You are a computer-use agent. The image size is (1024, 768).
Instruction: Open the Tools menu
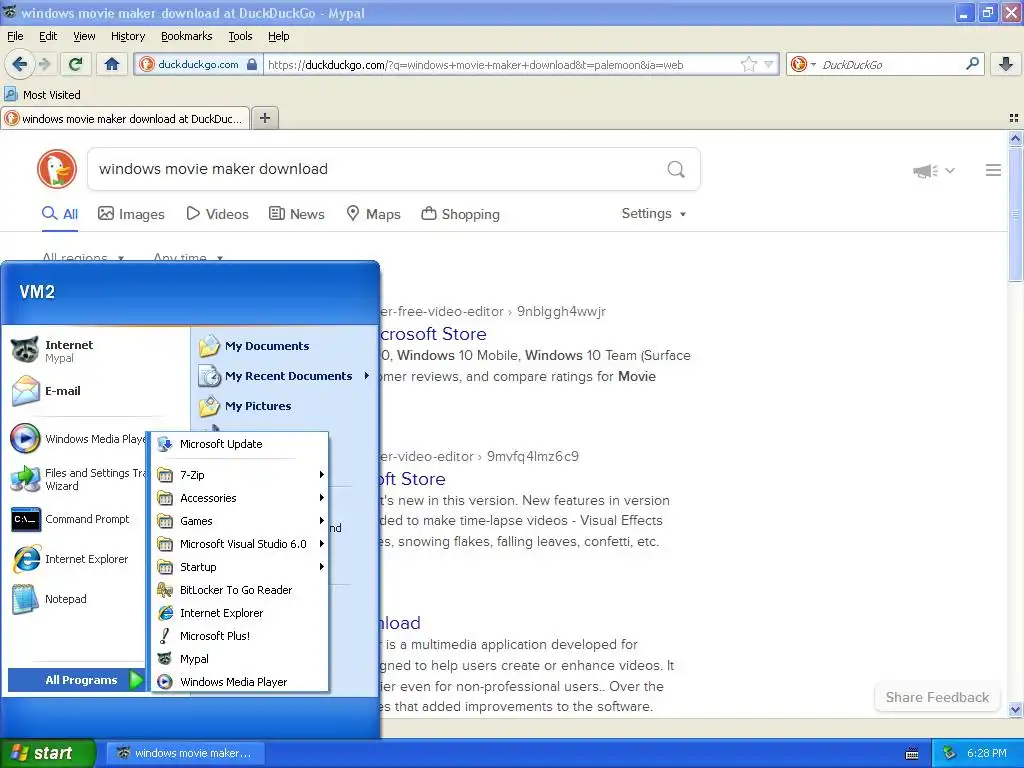click(240, 36)
